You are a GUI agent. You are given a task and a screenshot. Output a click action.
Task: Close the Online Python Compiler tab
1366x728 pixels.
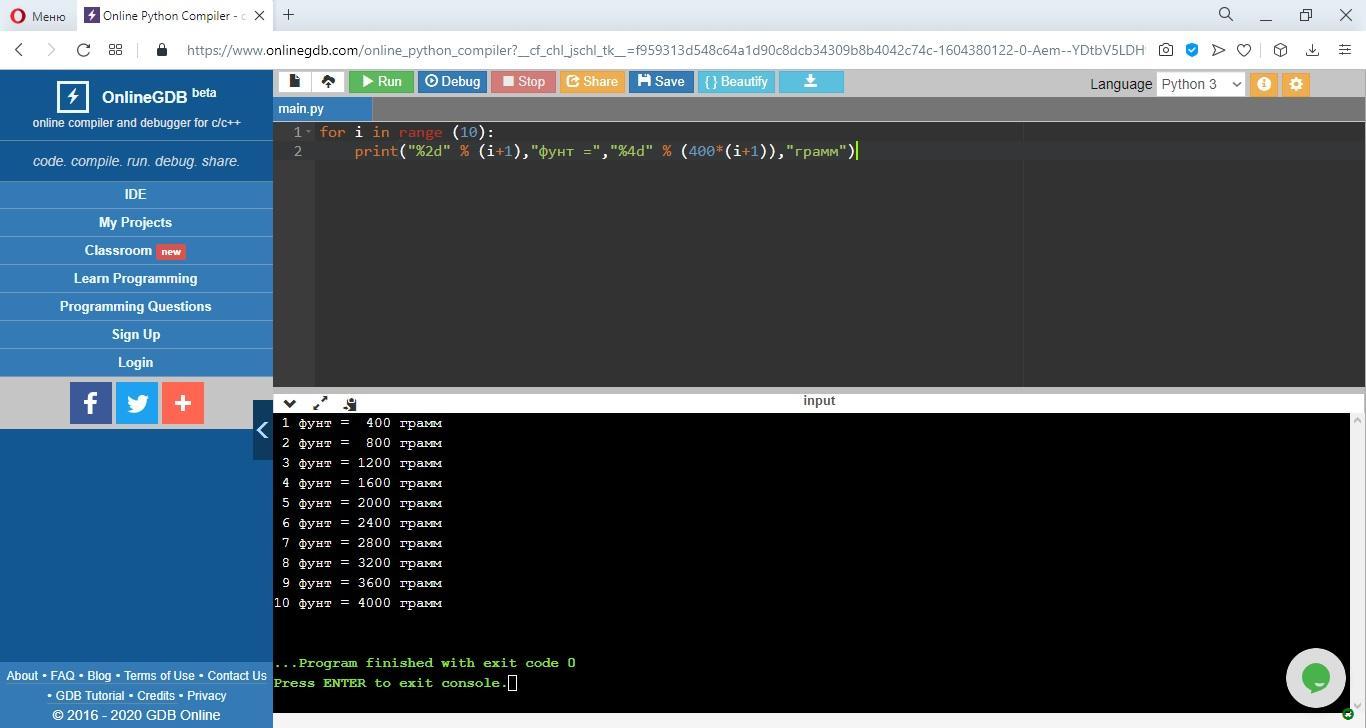click(x=260, y=16)
